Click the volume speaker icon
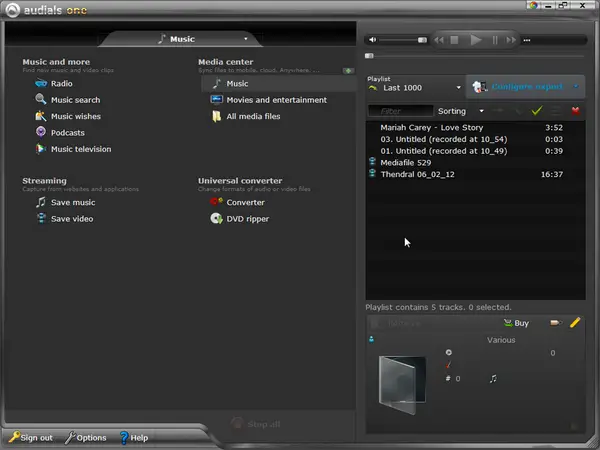 pyautogui.click(x=372, y=40)
